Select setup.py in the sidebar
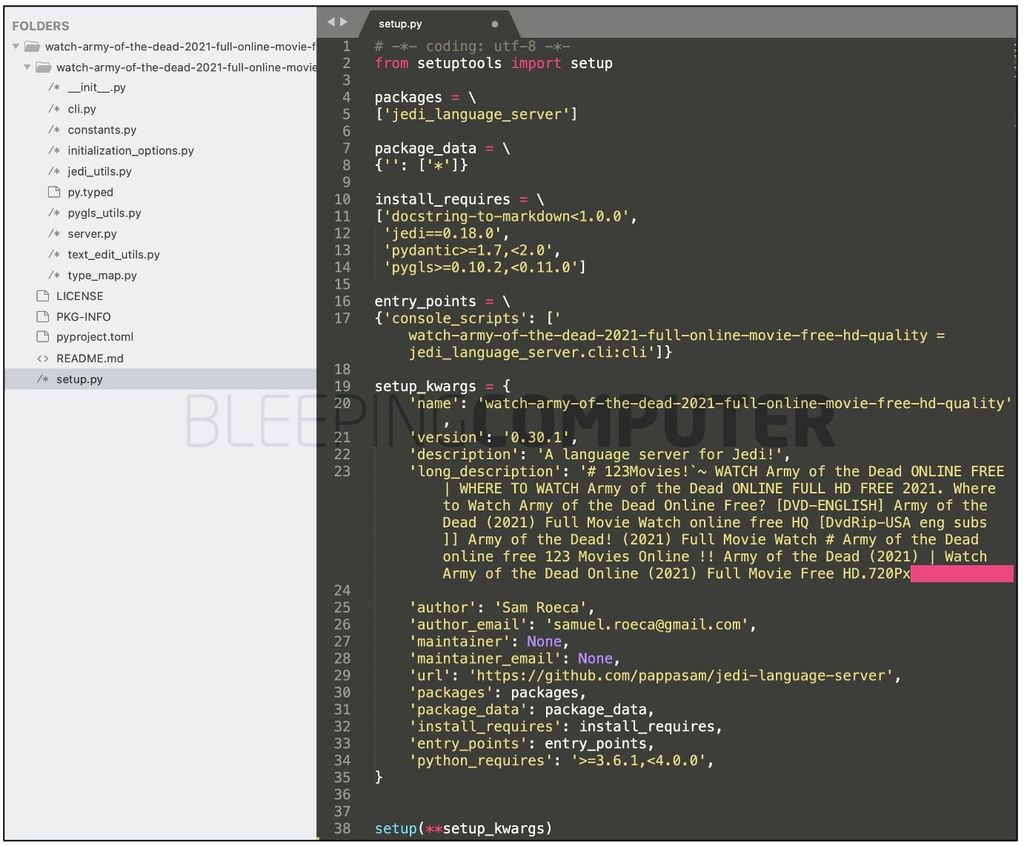The width and height of the screenshot is (1024, 846). click(x=79, y=379)
